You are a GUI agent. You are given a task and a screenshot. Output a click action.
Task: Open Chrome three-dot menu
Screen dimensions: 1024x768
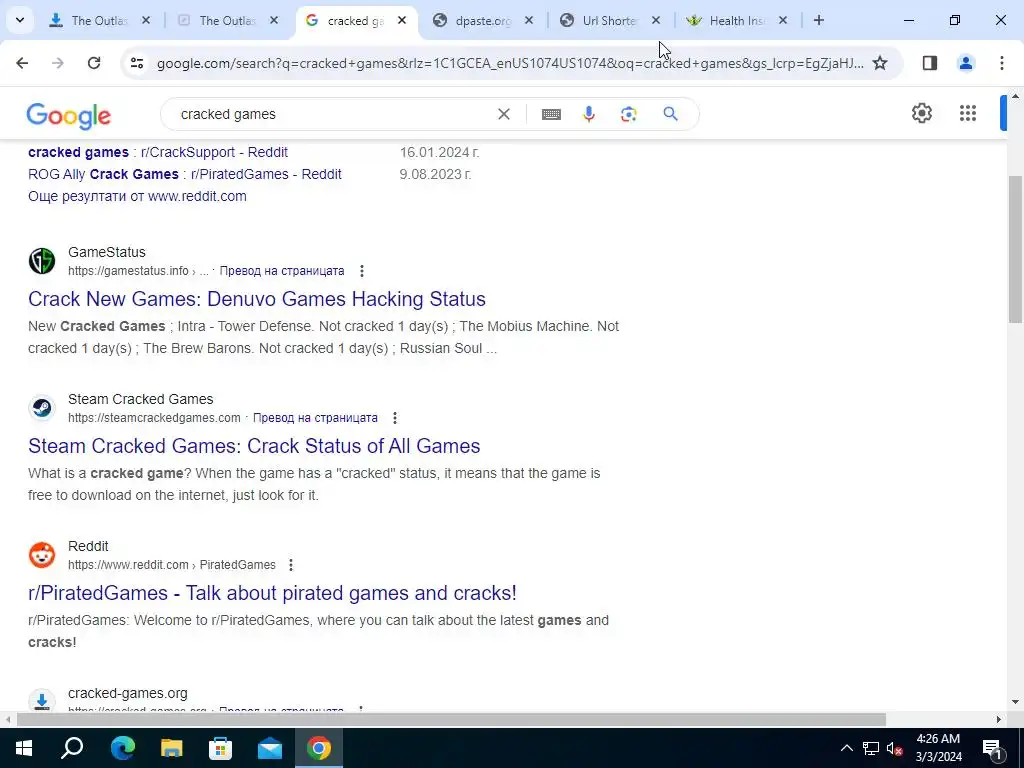coord(1002,63)
